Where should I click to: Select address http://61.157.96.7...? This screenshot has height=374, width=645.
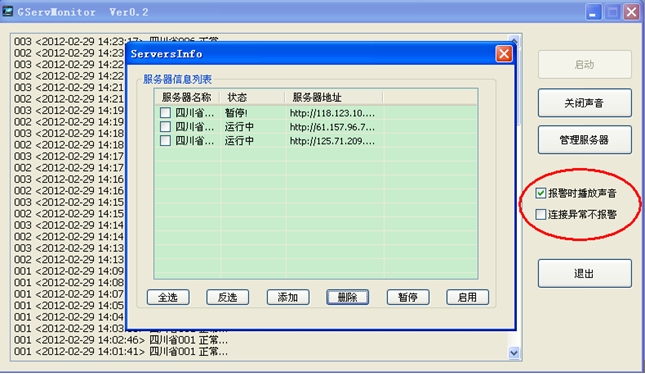(x=332, y=127)
